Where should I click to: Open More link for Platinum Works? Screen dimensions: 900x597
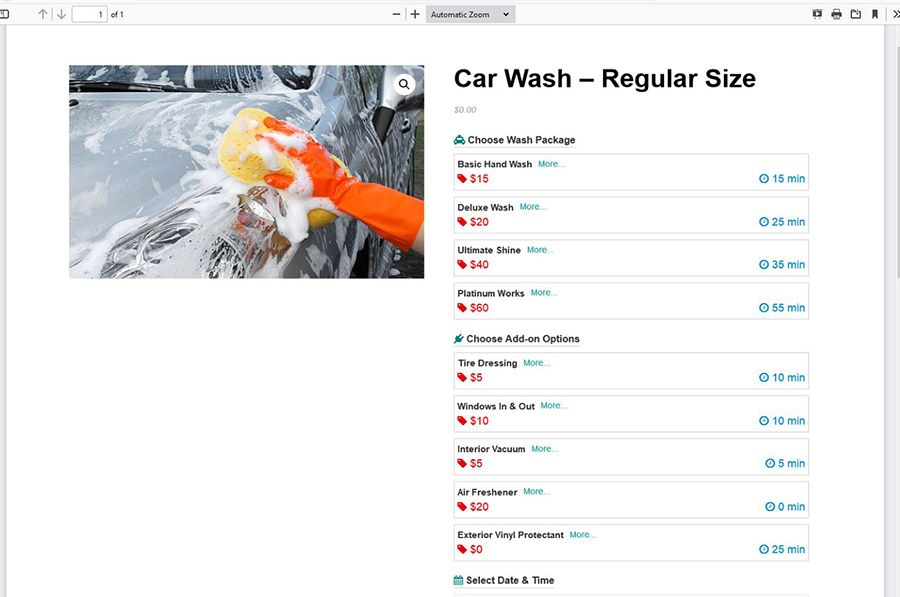[544, 293]
